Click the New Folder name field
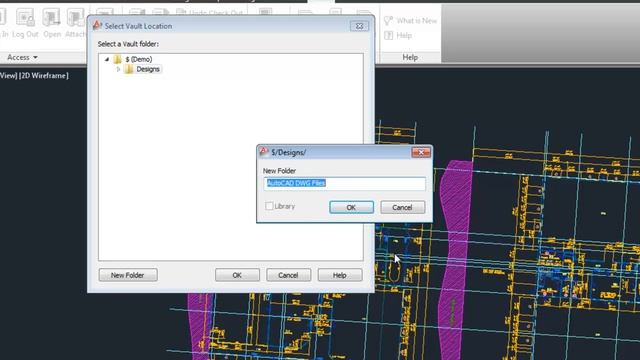This screenshot has height=360, width=640. [344, 183]
